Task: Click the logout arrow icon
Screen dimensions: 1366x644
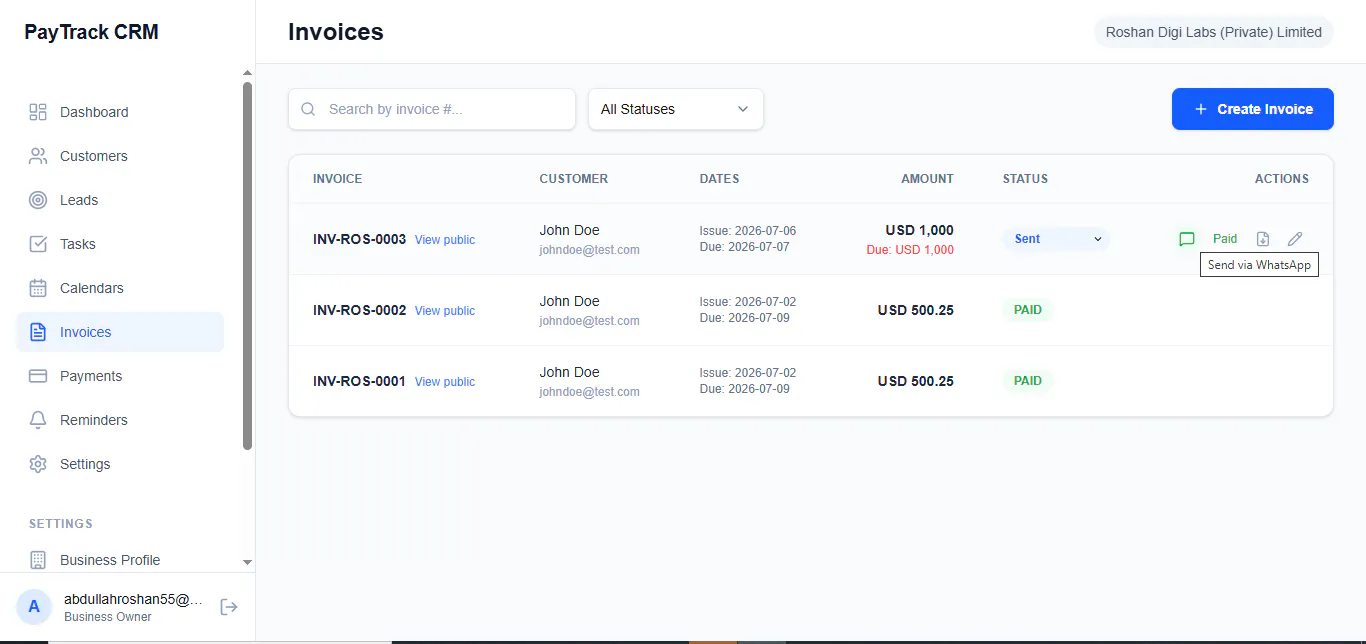Action: (229, 607)
